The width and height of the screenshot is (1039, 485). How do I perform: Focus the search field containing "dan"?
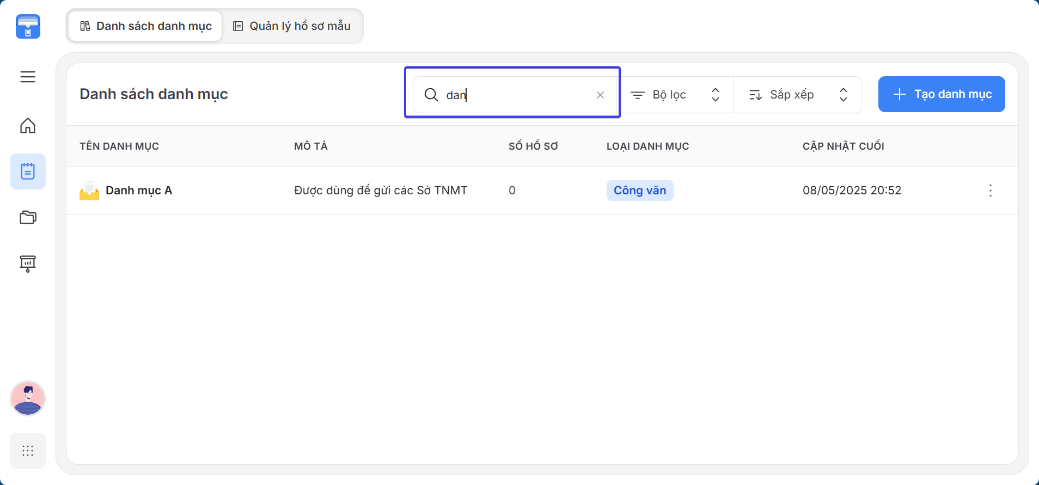[514, 95]
